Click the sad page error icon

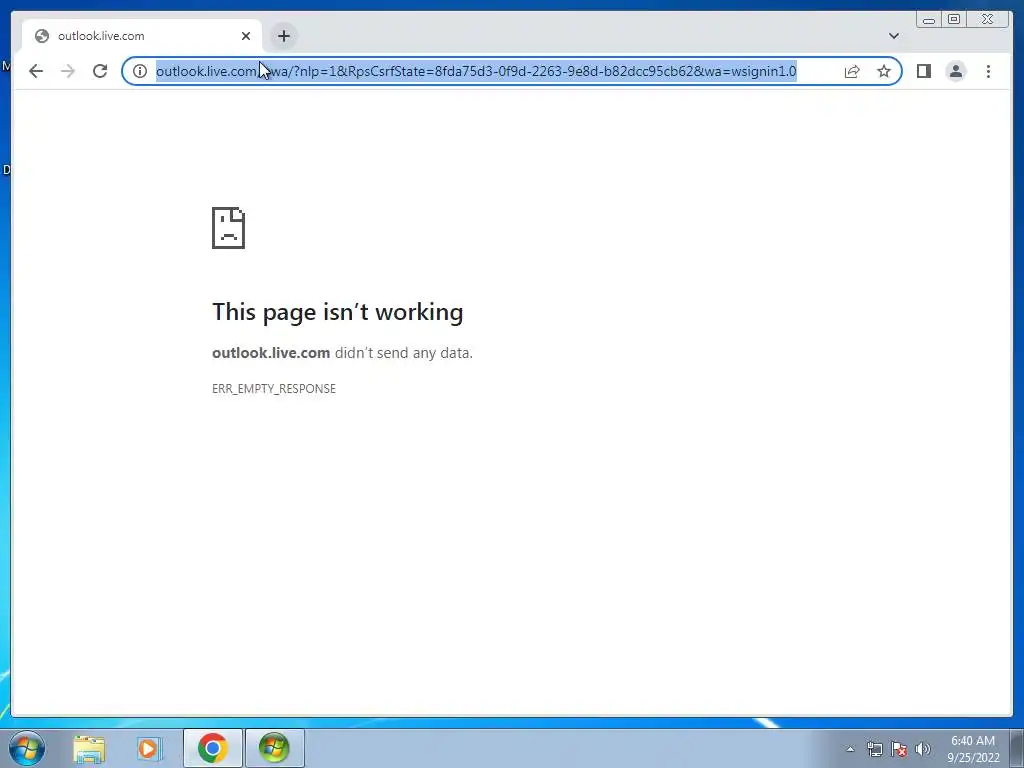point(229,228)
